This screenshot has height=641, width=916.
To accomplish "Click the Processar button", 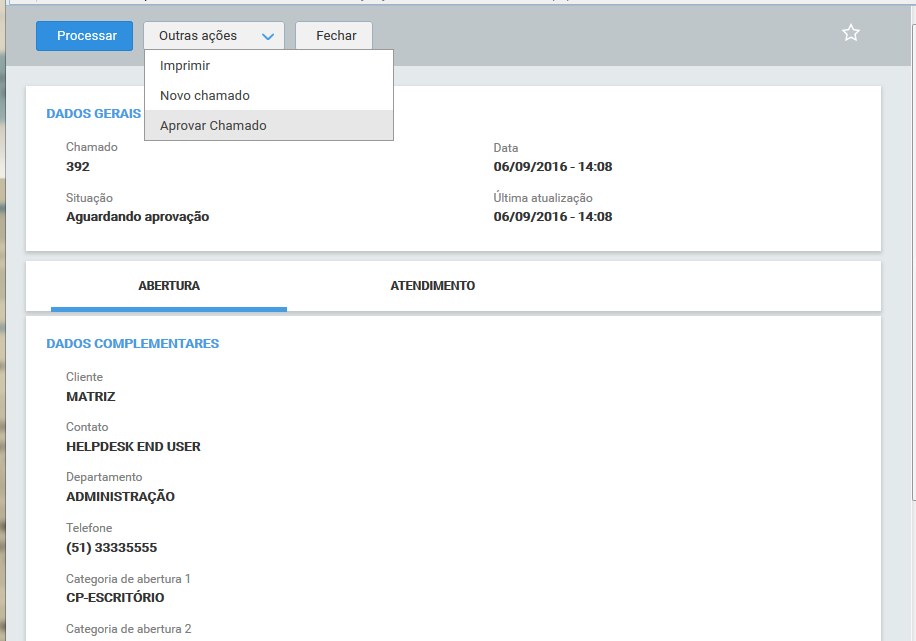I will coord(84,35).
